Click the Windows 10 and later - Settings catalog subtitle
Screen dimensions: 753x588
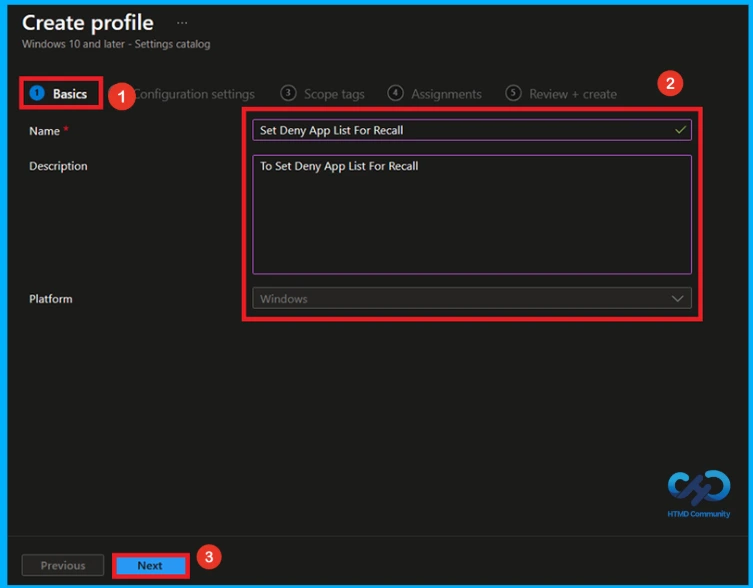coord(116,44)
